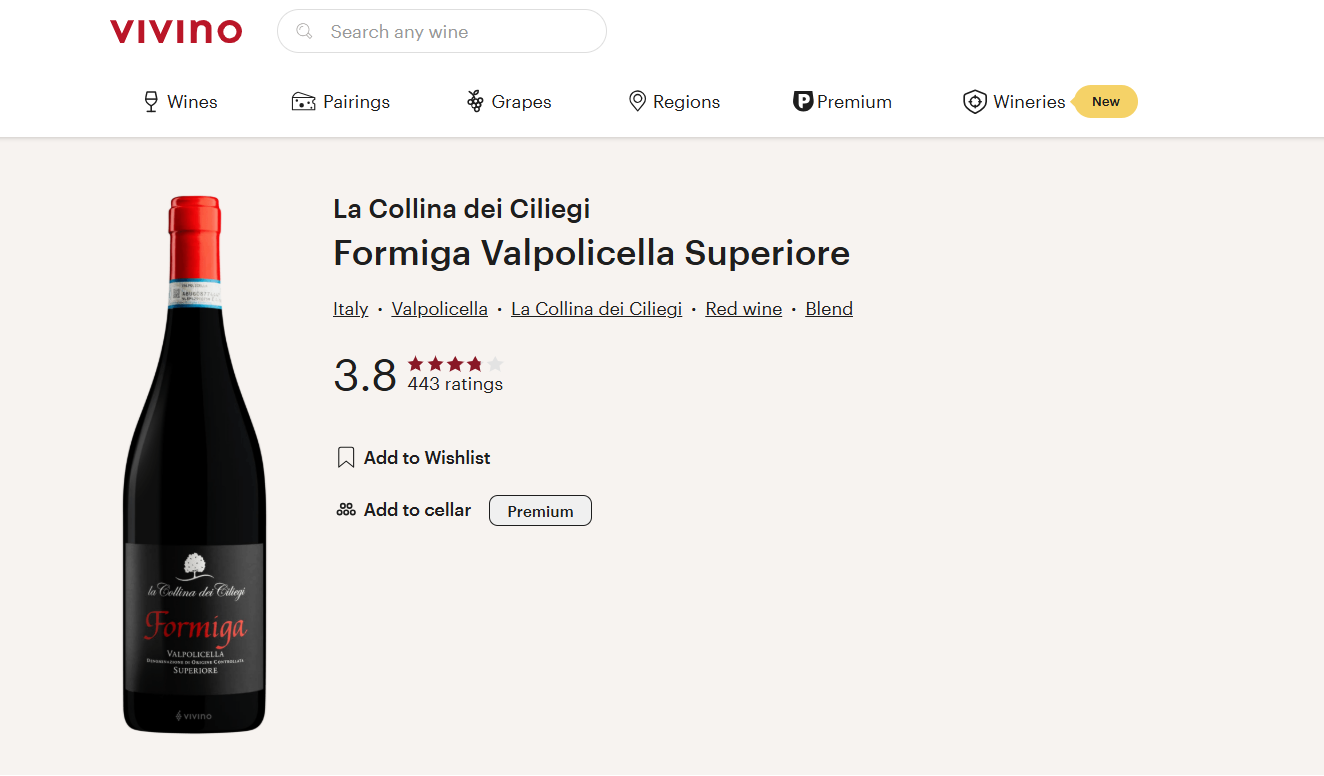Follow the Italy country link
1324x776 pixels.
[350, 309]
